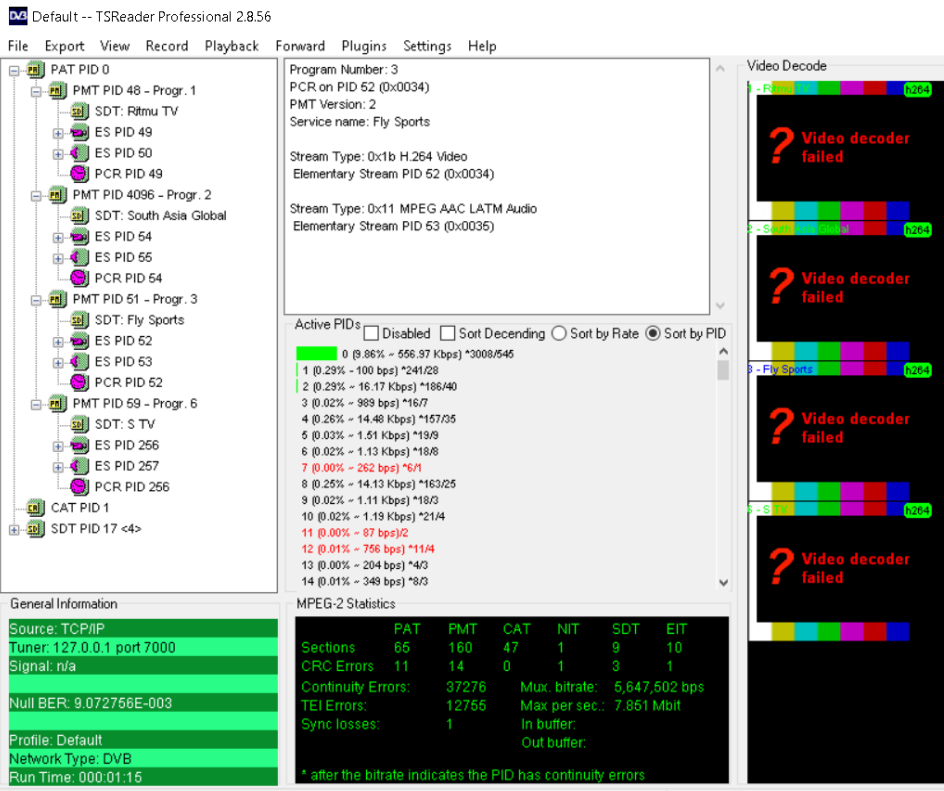This screenshot has width=944, height=791.
Task: Open the Record menu
Action: point(167,46)
